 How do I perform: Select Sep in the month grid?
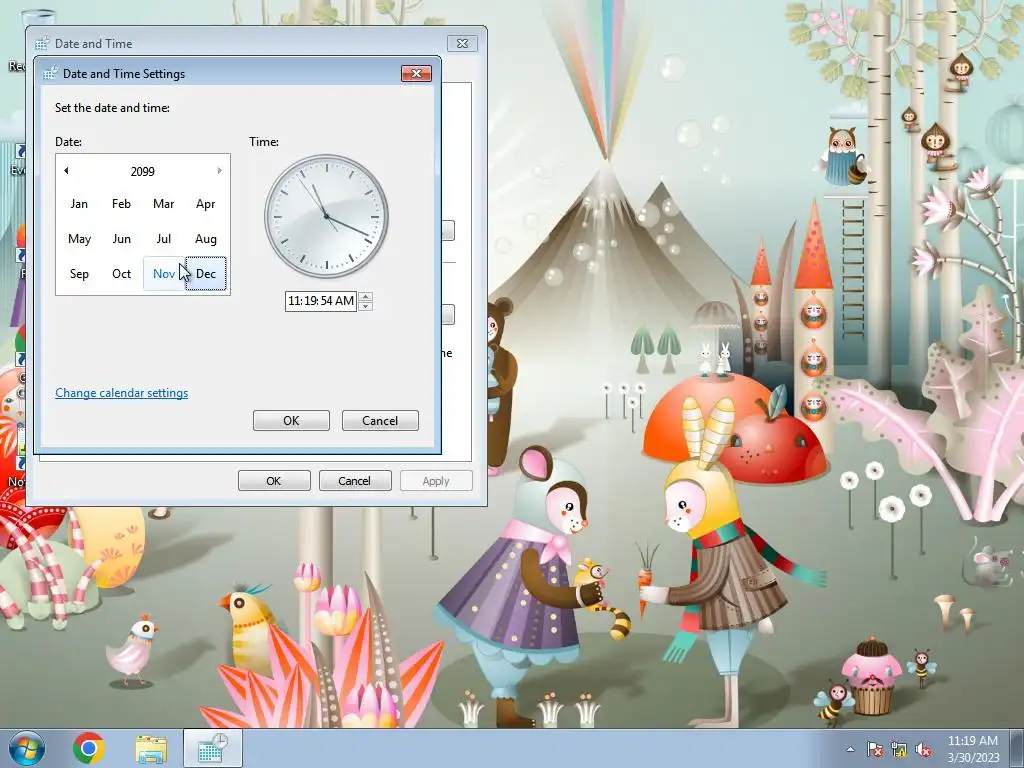(79, 274)
